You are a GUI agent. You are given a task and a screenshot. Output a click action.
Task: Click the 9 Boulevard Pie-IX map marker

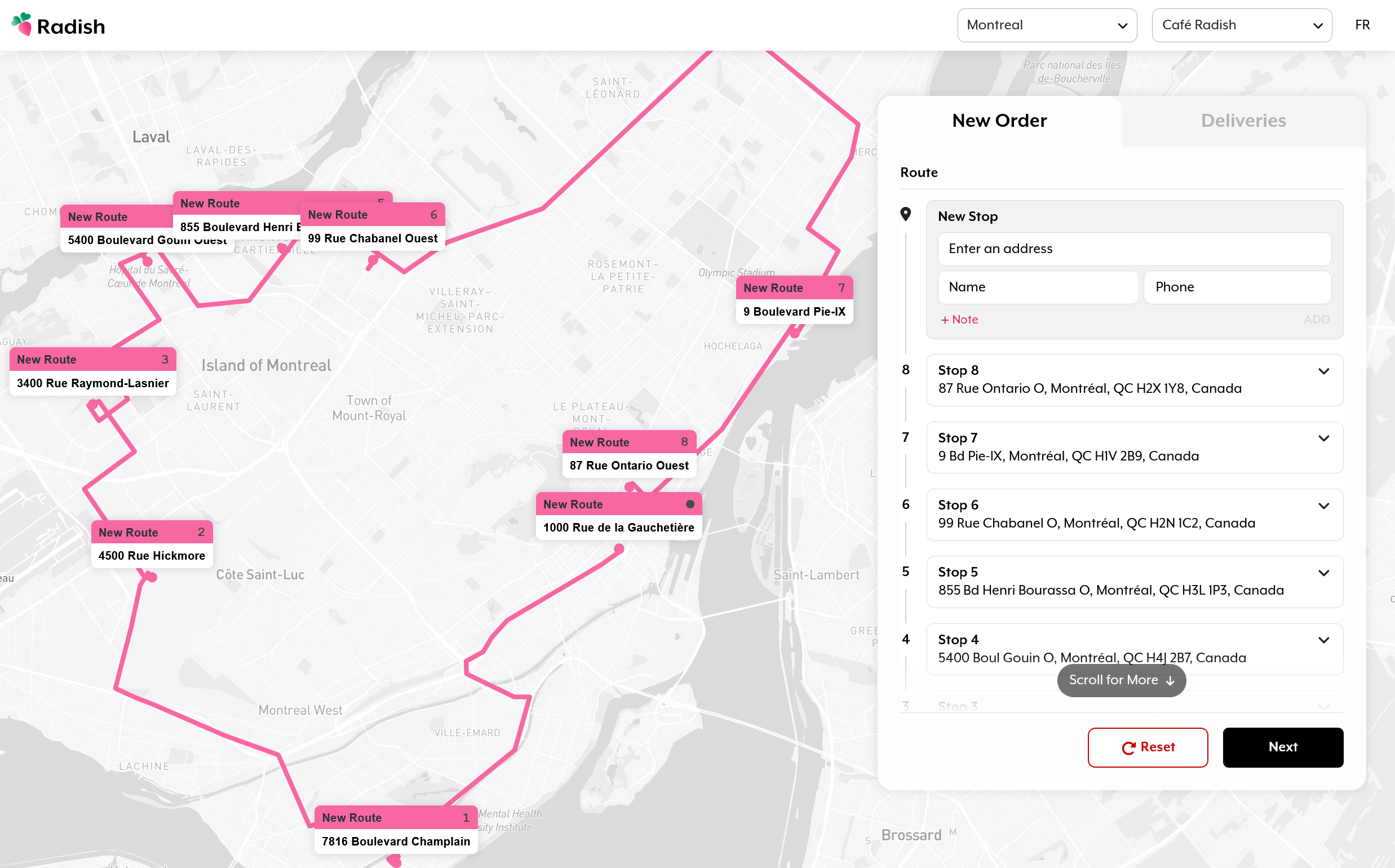pyautogui.click(x=794, y=300)
